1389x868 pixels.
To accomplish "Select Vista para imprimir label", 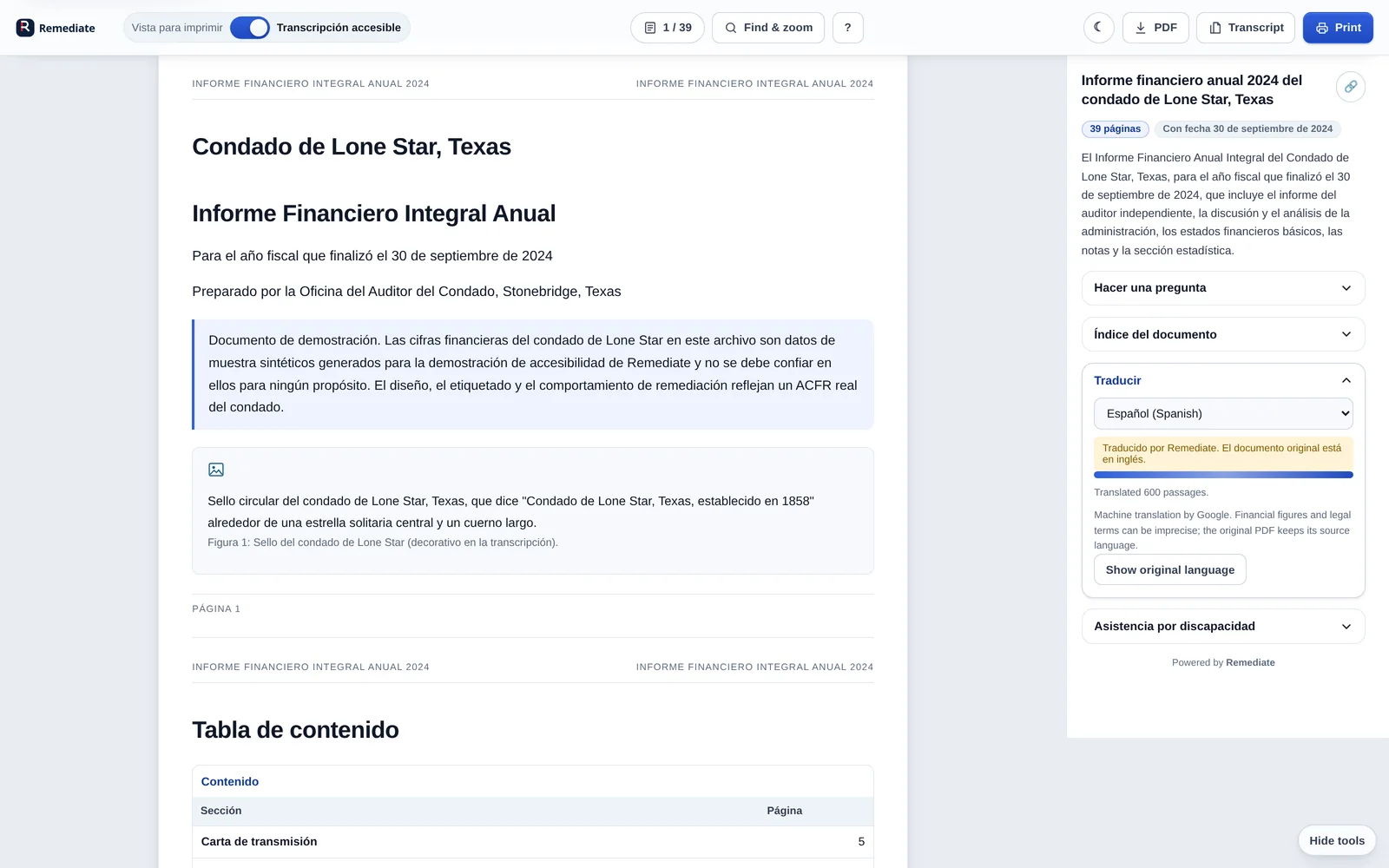I will pyautogui.click(x=177, y=28).
